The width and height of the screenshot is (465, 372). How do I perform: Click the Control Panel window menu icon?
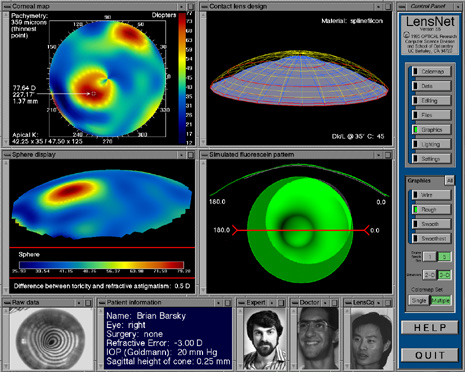coord(402,6)
